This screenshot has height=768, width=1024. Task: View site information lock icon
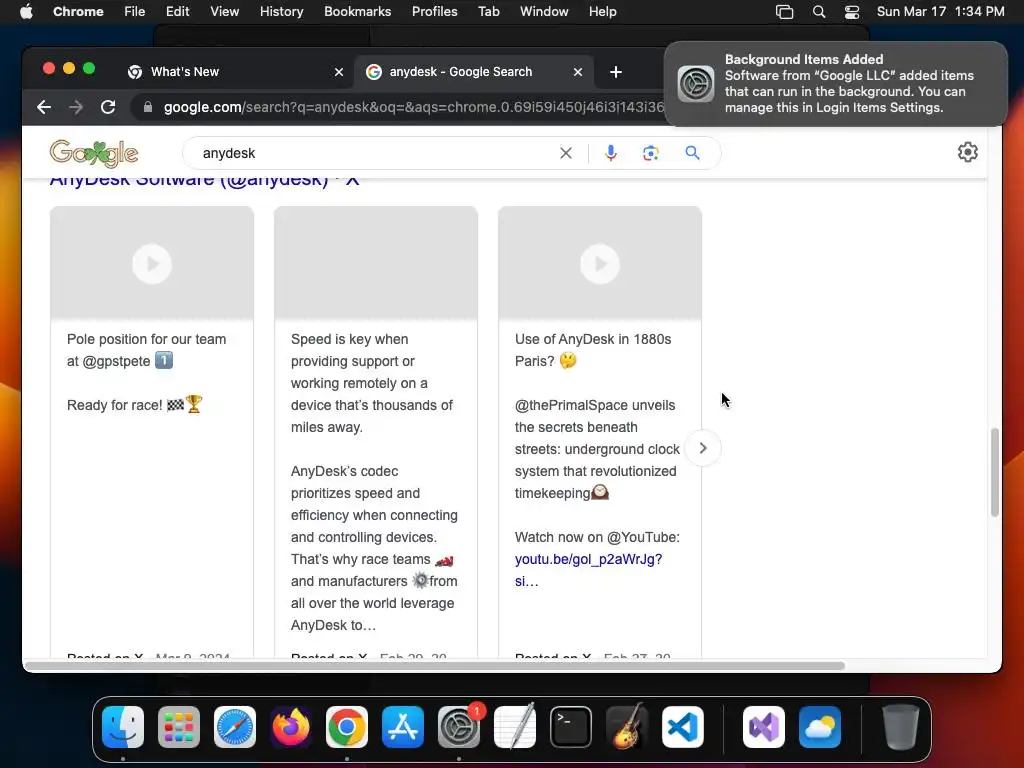point(148,107)
